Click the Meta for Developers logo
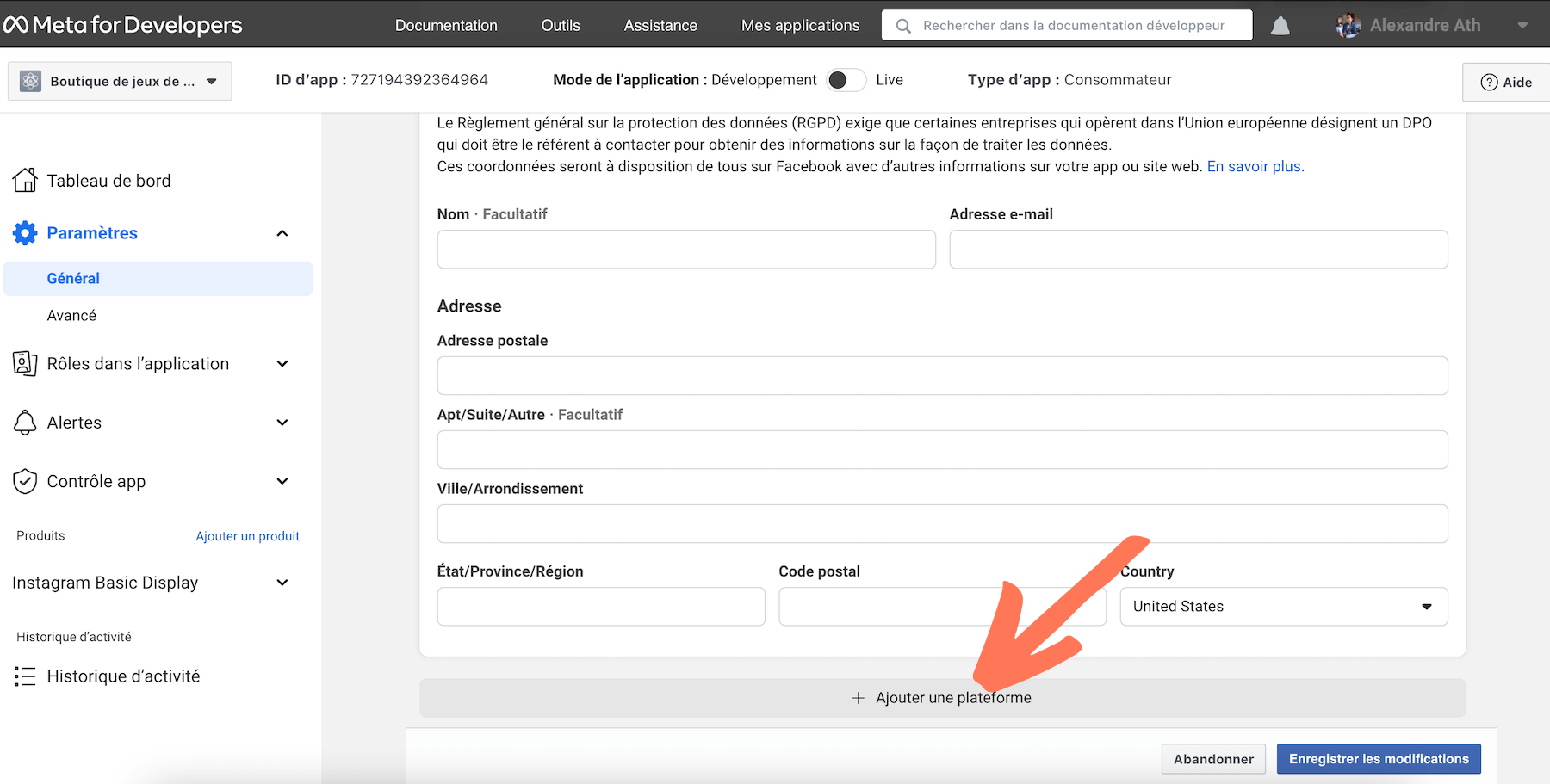 (123, 25)
